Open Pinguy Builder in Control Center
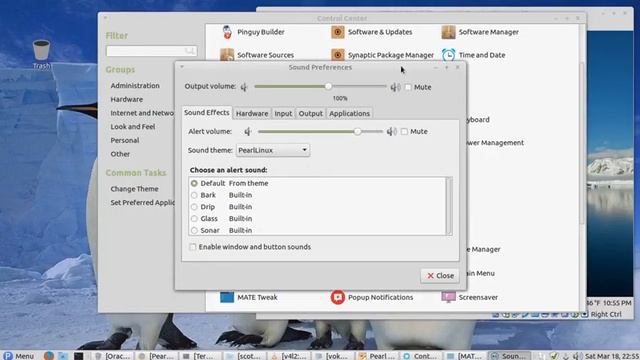 coord(252,32)
